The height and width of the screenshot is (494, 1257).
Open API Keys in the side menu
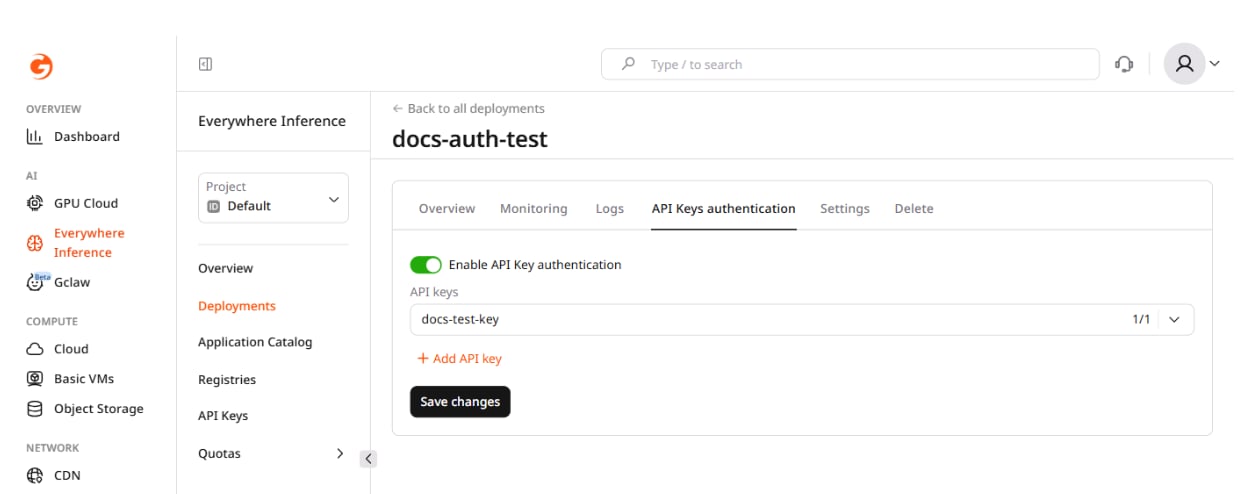click(223, 416)
